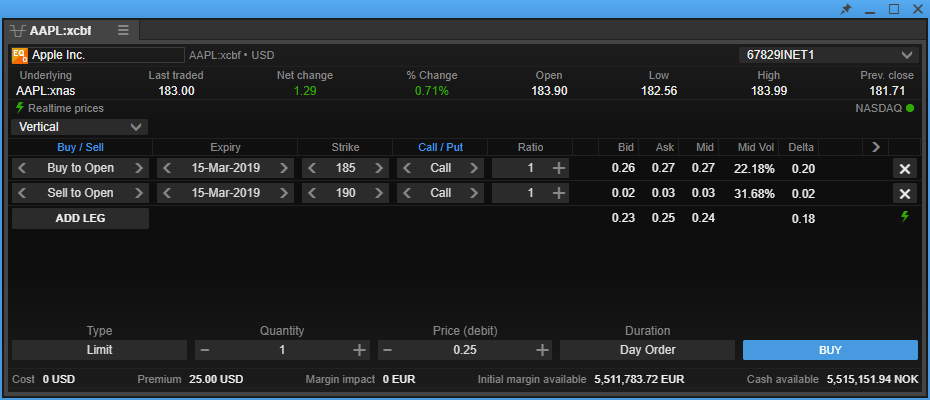Click left arrow of Call on Sell leg
This screenshot has width=930, height=400.
[407, 193]
